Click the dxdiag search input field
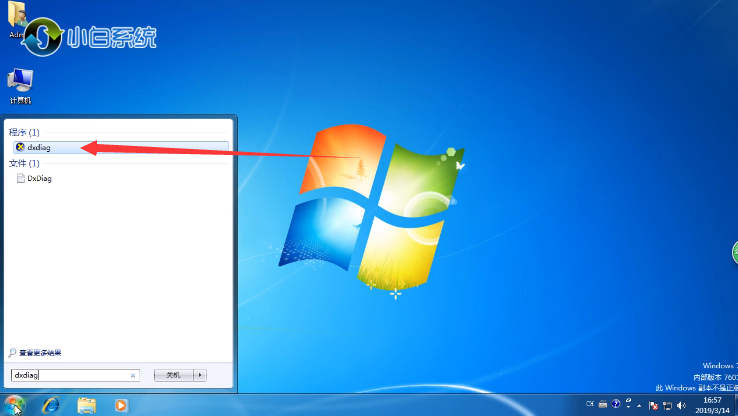738x416 pixels. 75,375
